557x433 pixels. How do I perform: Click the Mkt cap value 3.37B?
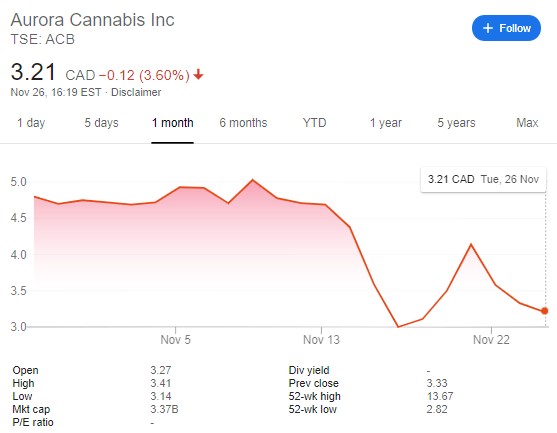164,409
